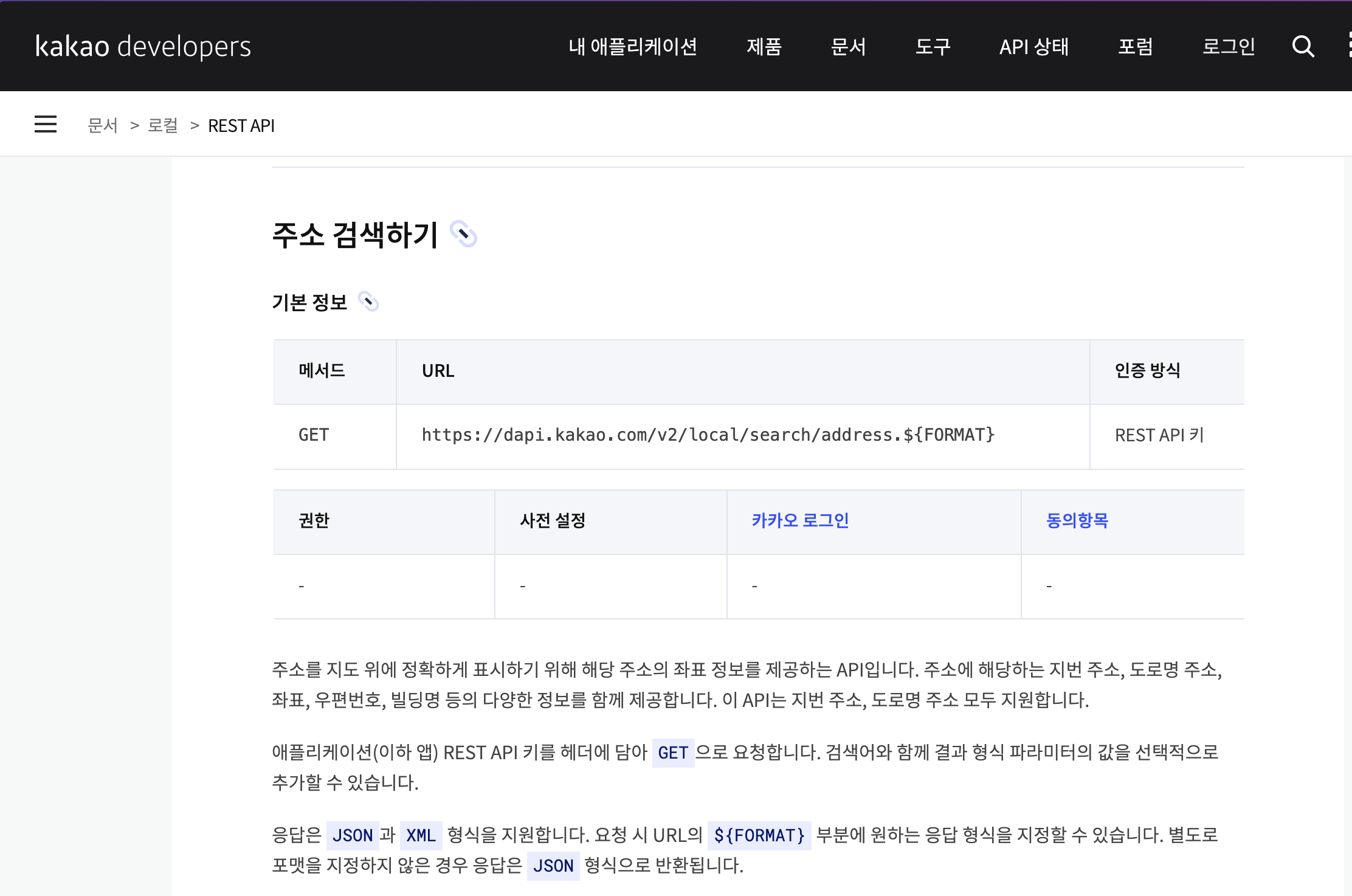Click the dapi.kakao.com address URL text
The image size is (1352, 896).
(x=708, y=435)
